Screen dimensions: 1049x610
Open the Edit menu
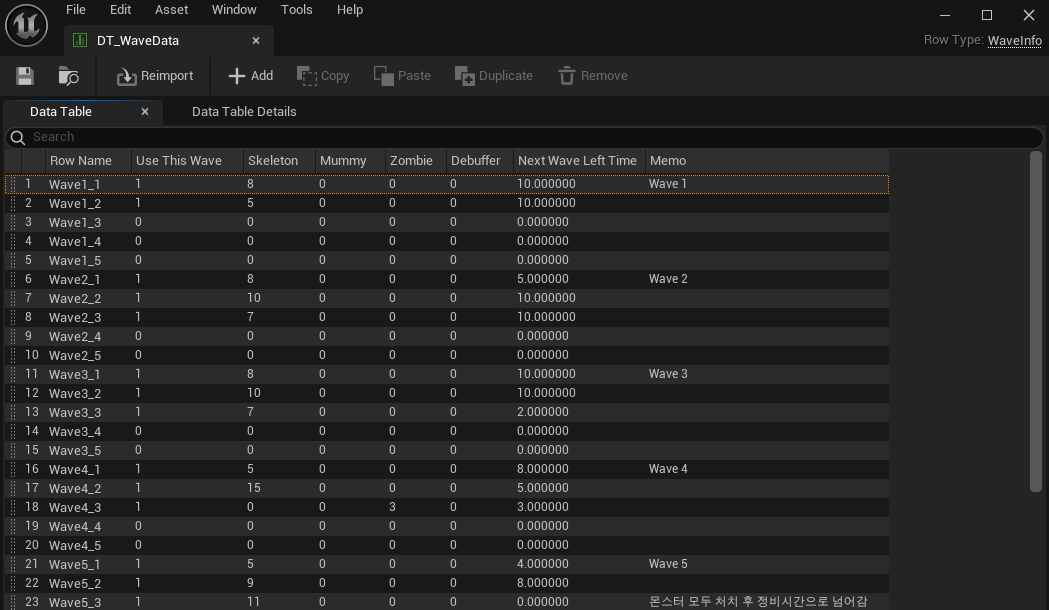click(x=120, y=9)
